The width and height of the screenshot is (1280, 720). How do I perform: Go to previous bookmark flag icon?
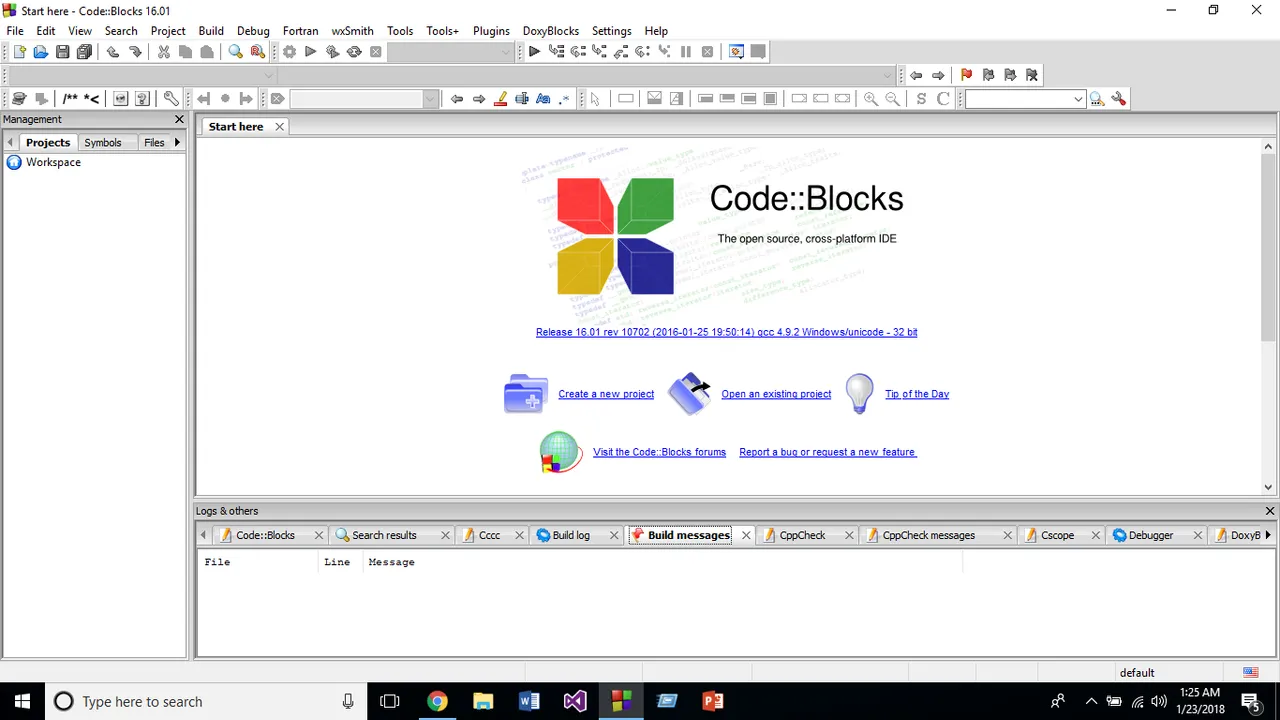click(x=988, y=75)
